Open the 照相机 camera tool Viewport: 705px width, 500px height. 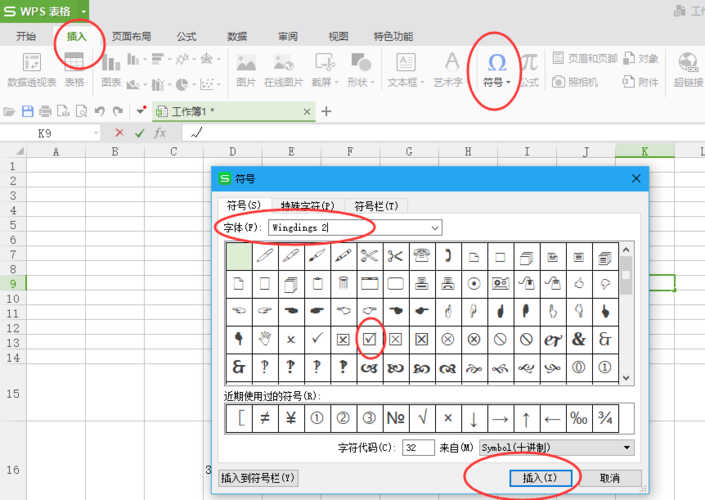point(575,82)
